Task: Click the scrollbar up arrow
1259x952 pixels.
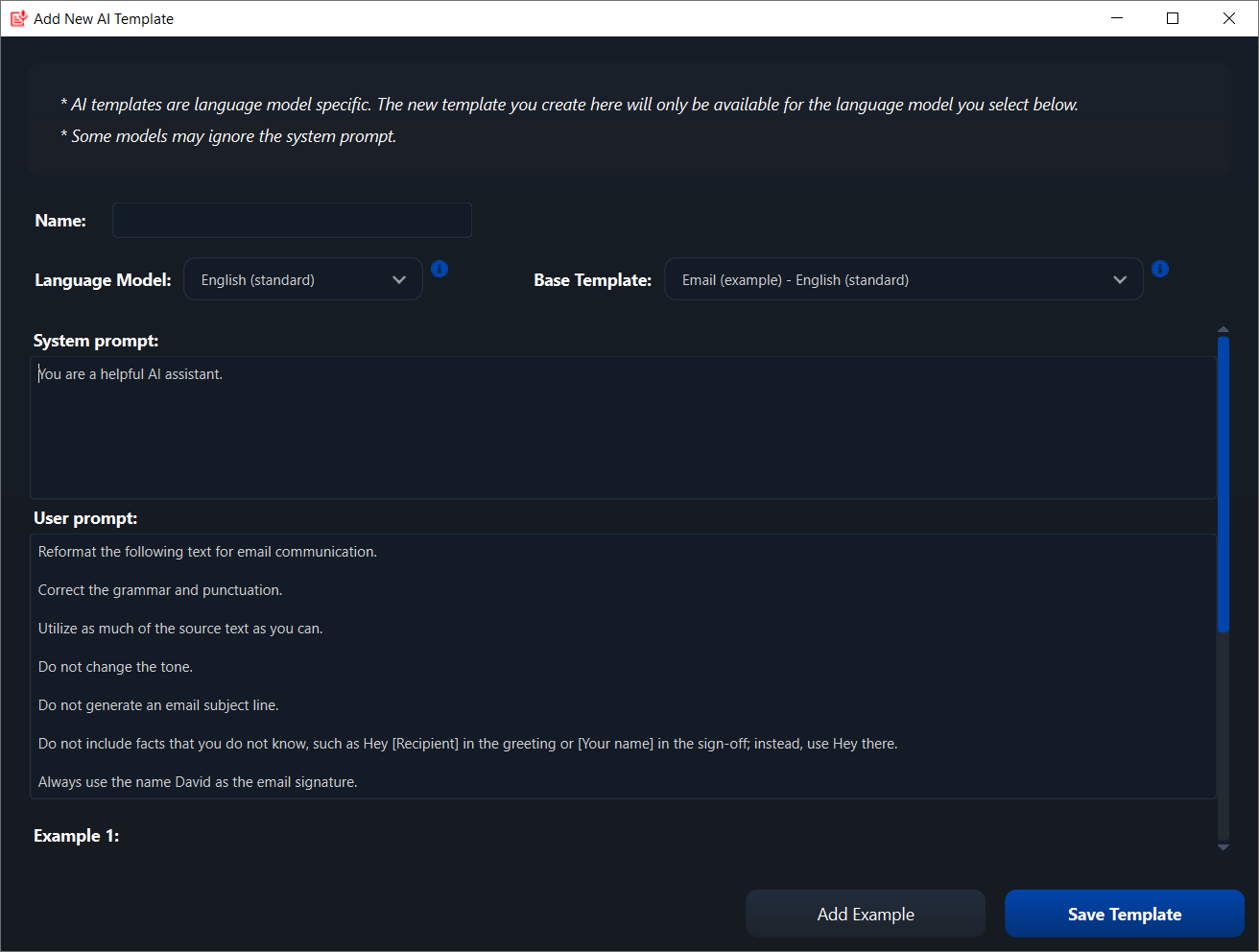Action: point(1223,328)
